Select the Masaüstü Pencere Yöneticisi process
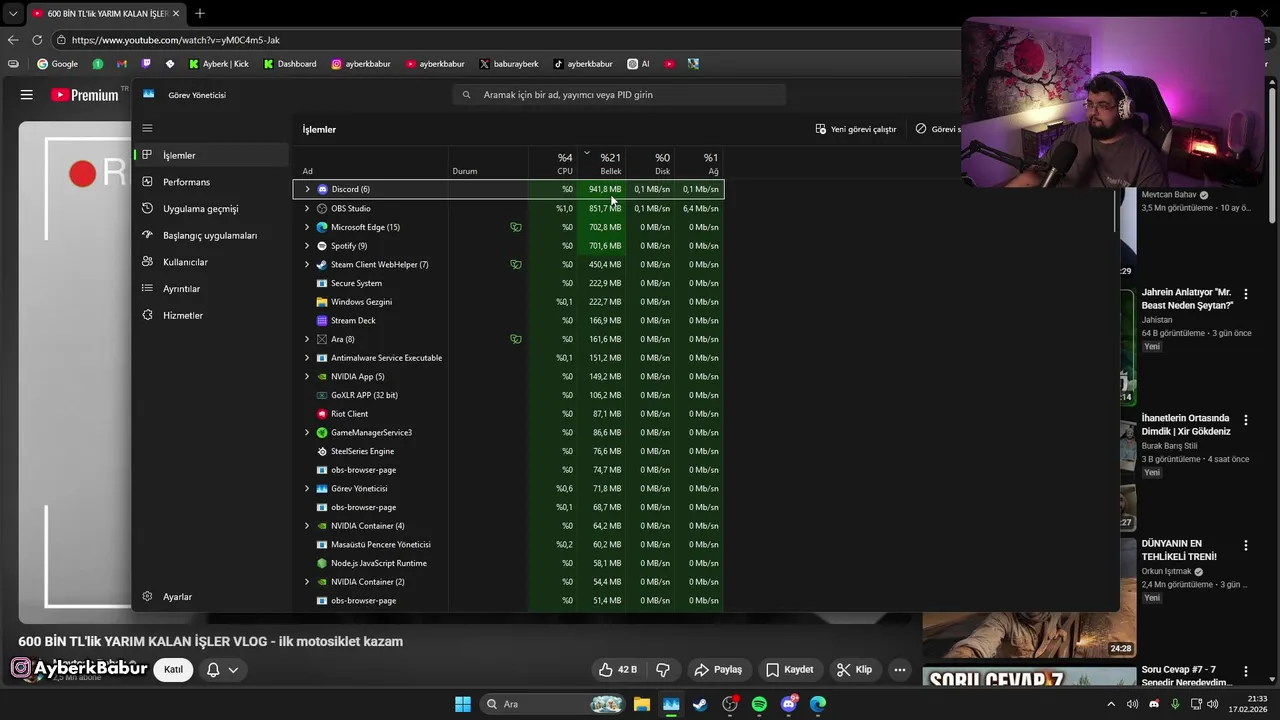This screenshot has width=1280, height=720. coord(508,545)
